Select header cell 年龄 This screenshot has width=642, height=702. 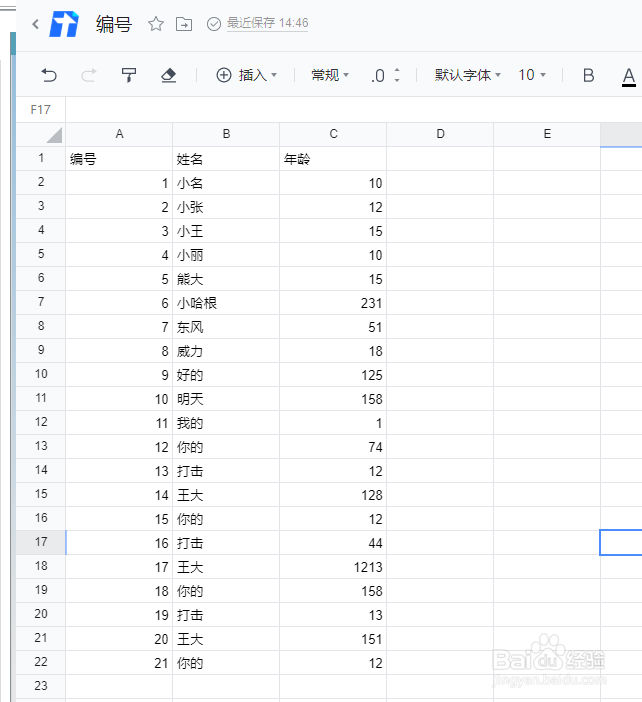(333, 158)
